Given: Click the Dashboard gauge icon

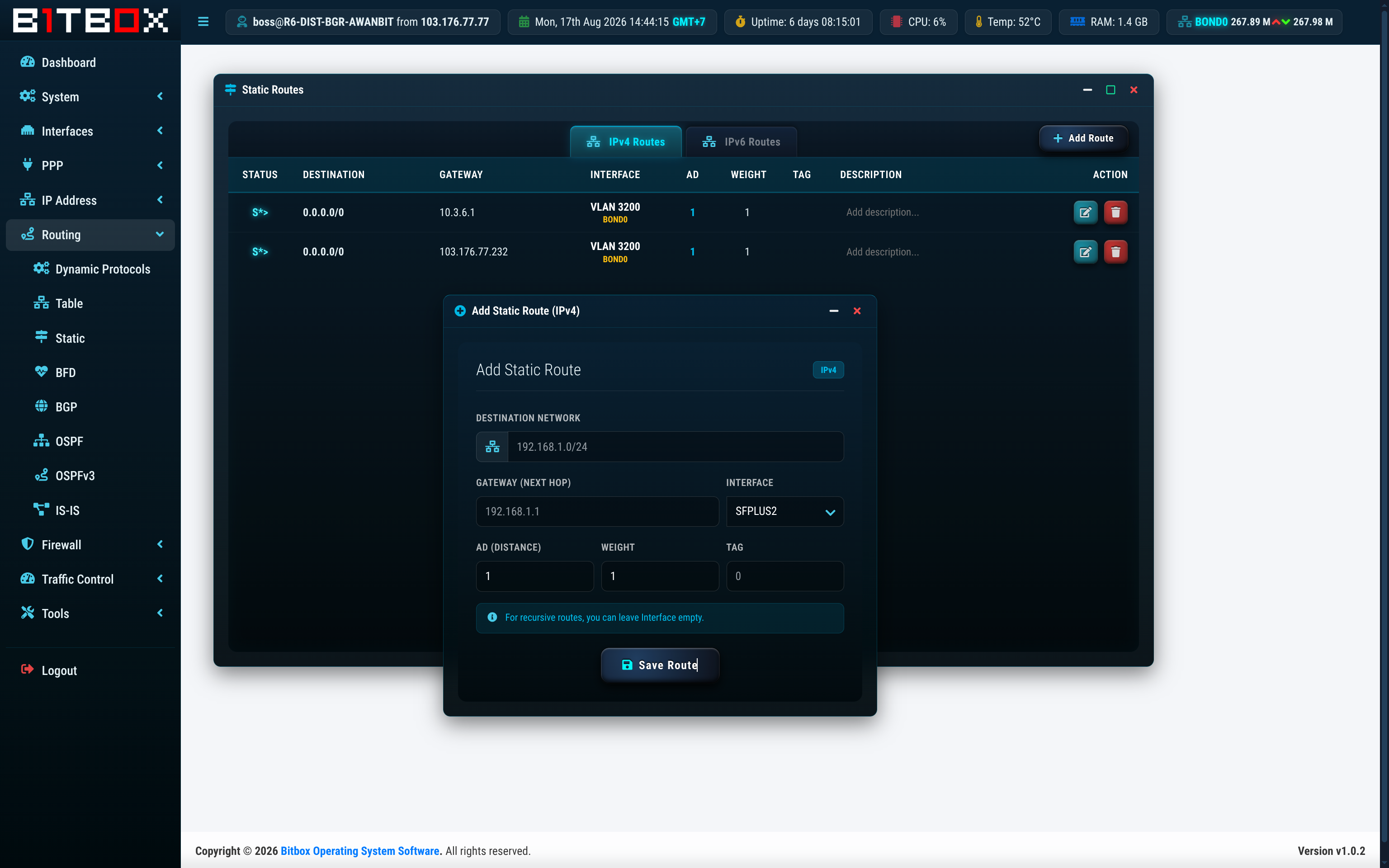Looking at the screenshot, I should point(28,62).
